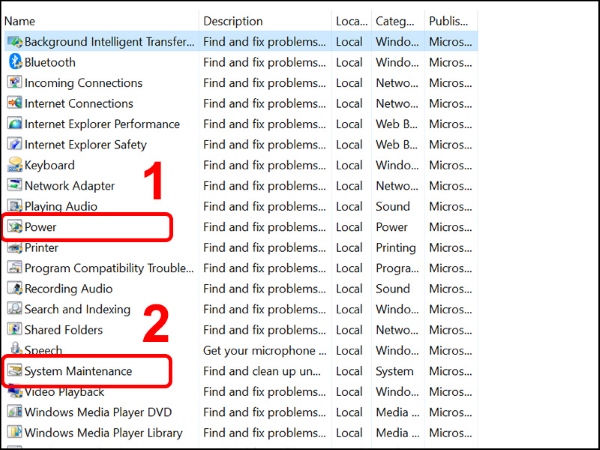Select the Playing Audio speaker icon
Screen dimensions: 600x450
pos(14,206)
